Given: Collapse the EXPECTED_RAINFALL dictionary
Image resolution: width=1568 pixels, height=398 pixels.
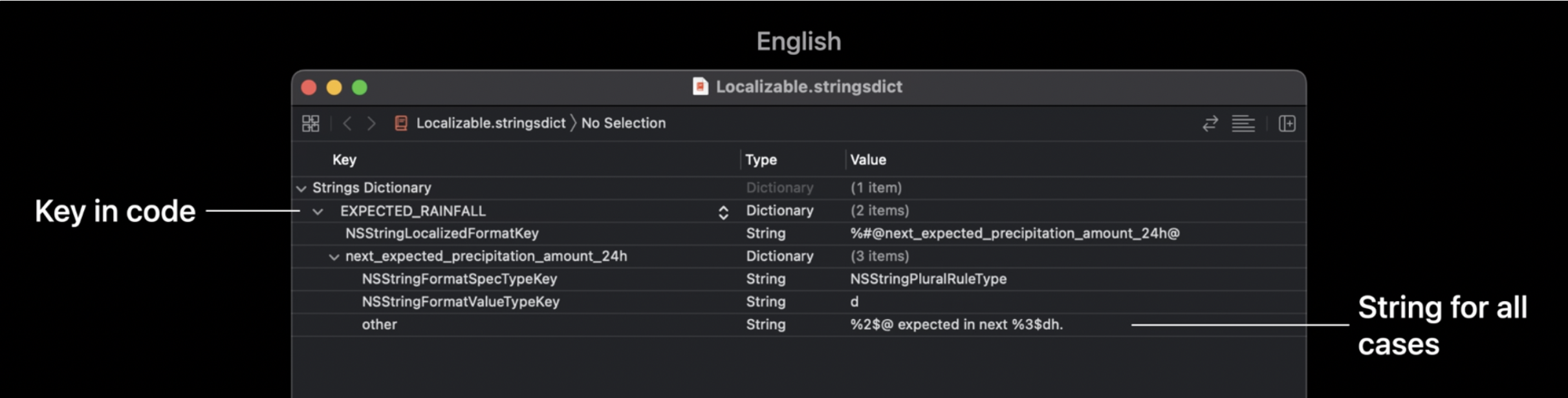Looking at the screenshot, I should [x=318, y=211].
